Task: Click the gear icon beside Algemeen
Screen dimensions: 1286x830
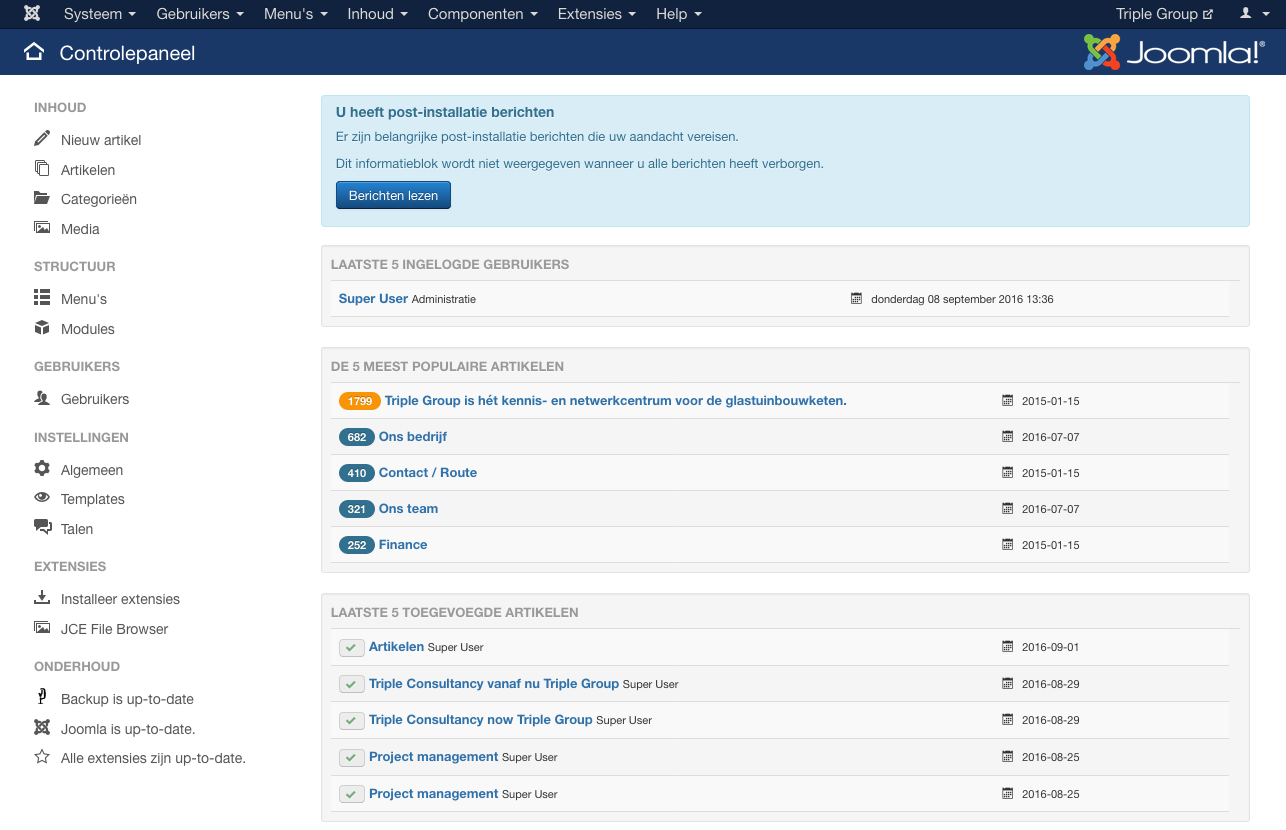Action: tap(42, 469)
